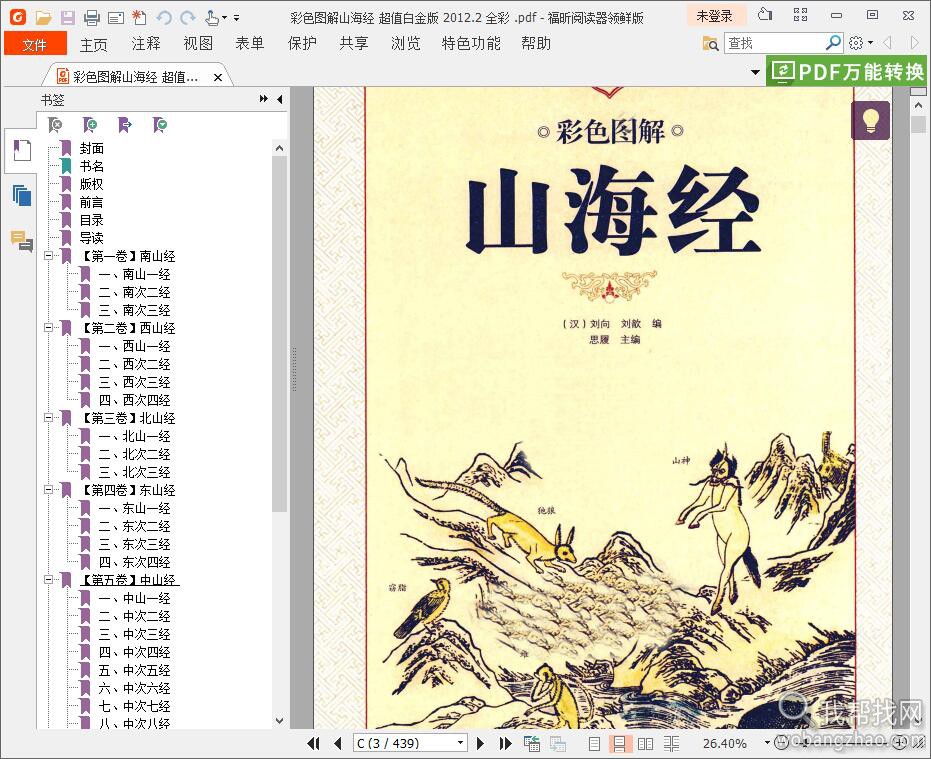Image resolution: width=931 pixels, height=759 pixels.
Task: Switch to single page view mode
Action: [594, 744]
